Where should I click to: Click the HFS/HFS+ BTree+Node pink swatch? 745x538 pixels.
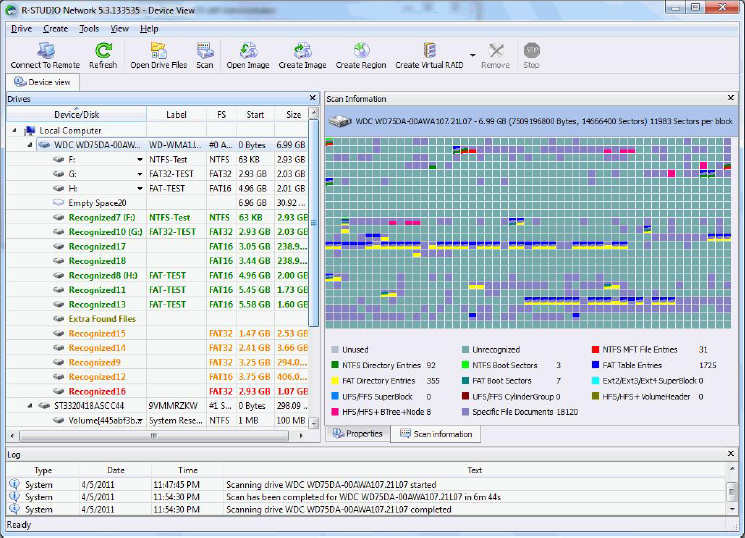(x=334, y=412)
